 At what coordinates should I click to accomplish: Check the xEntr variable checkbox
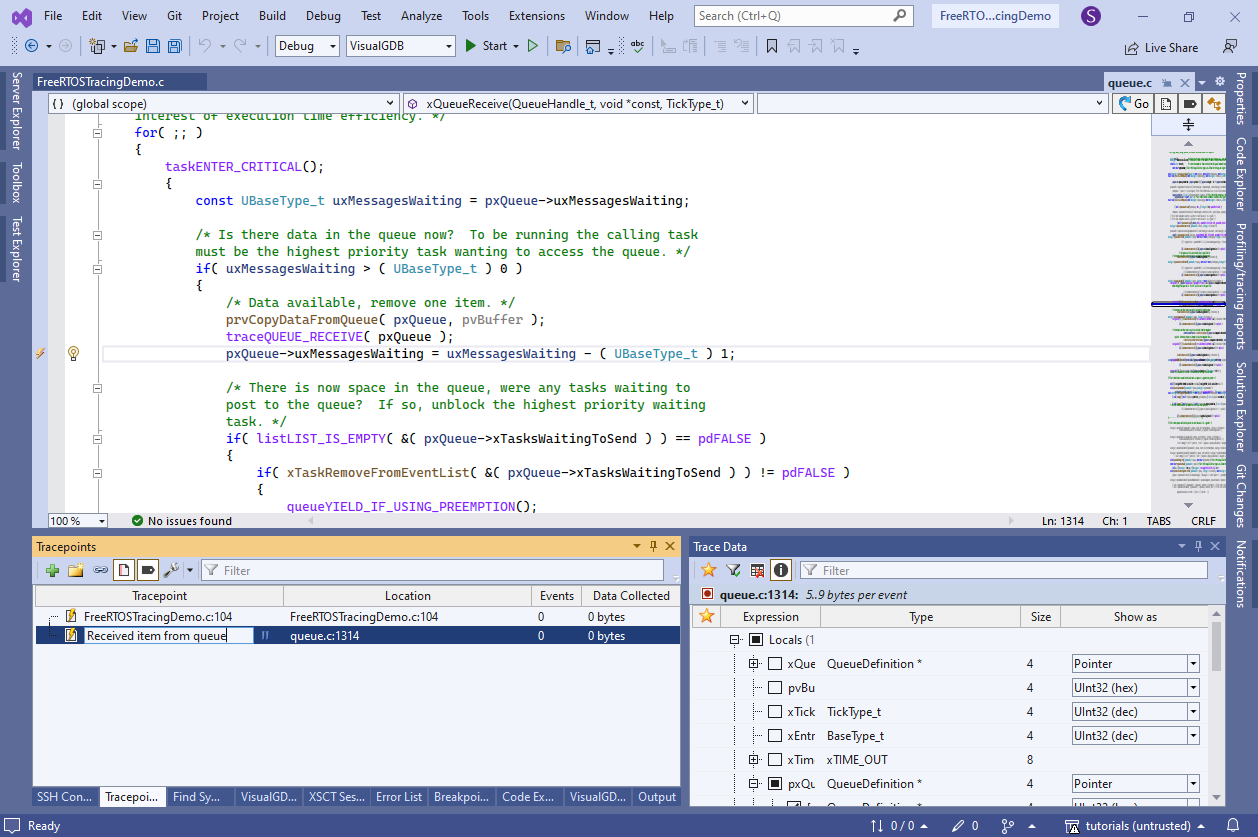[775, 736]
